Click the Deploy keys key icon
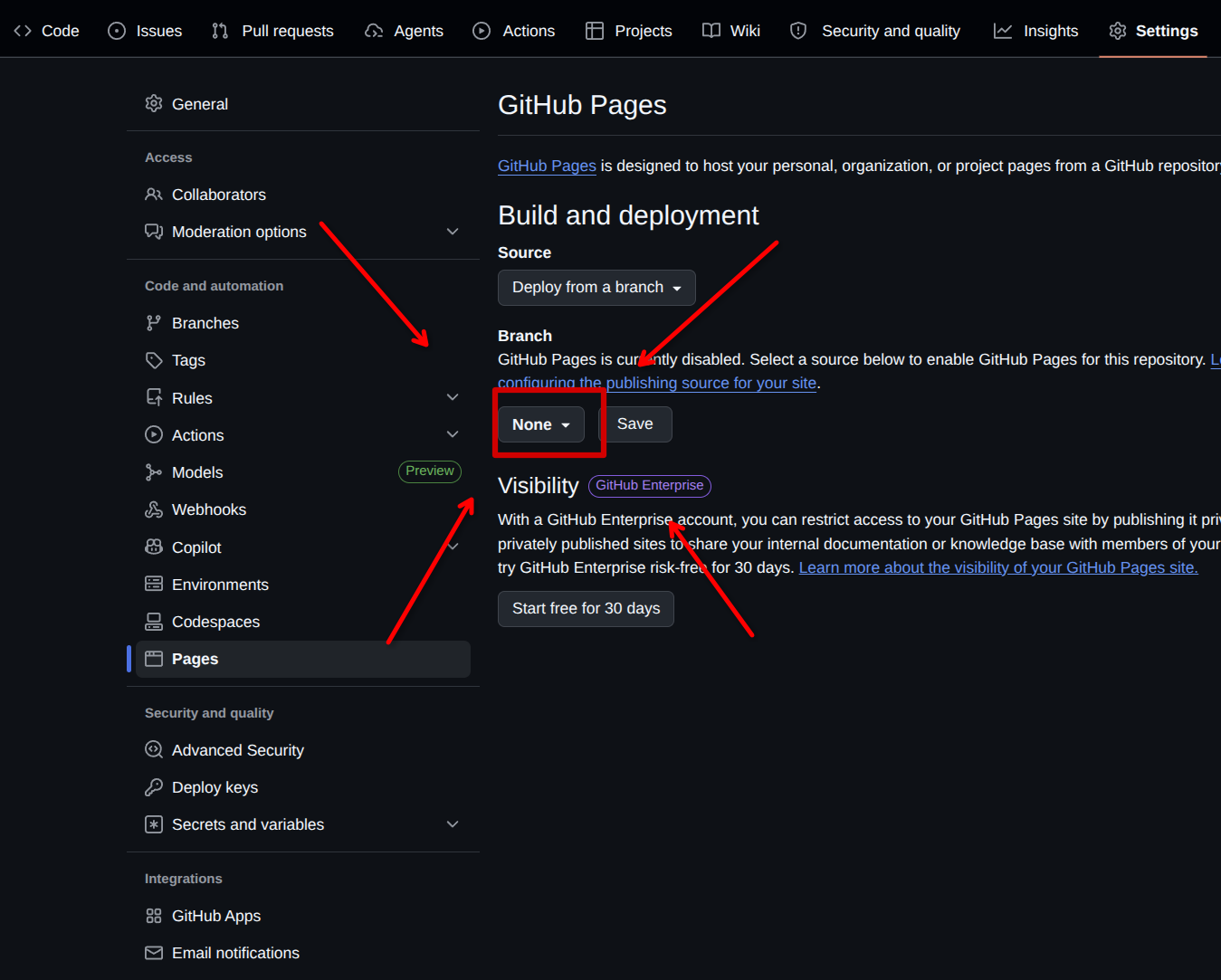 (x=154, y=787)
